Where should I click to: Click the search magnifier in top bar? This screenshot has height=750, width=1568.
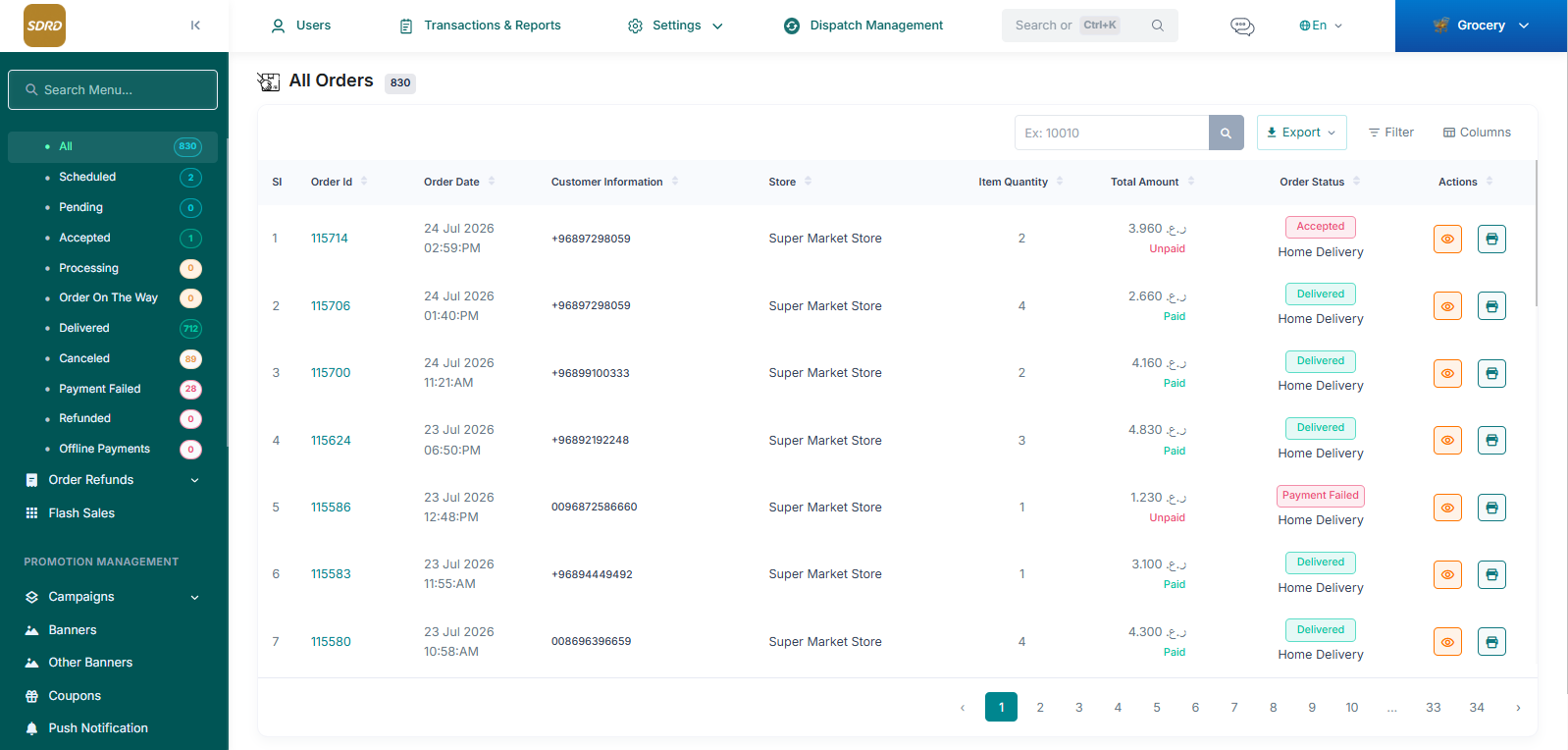tap(1158, 26)
